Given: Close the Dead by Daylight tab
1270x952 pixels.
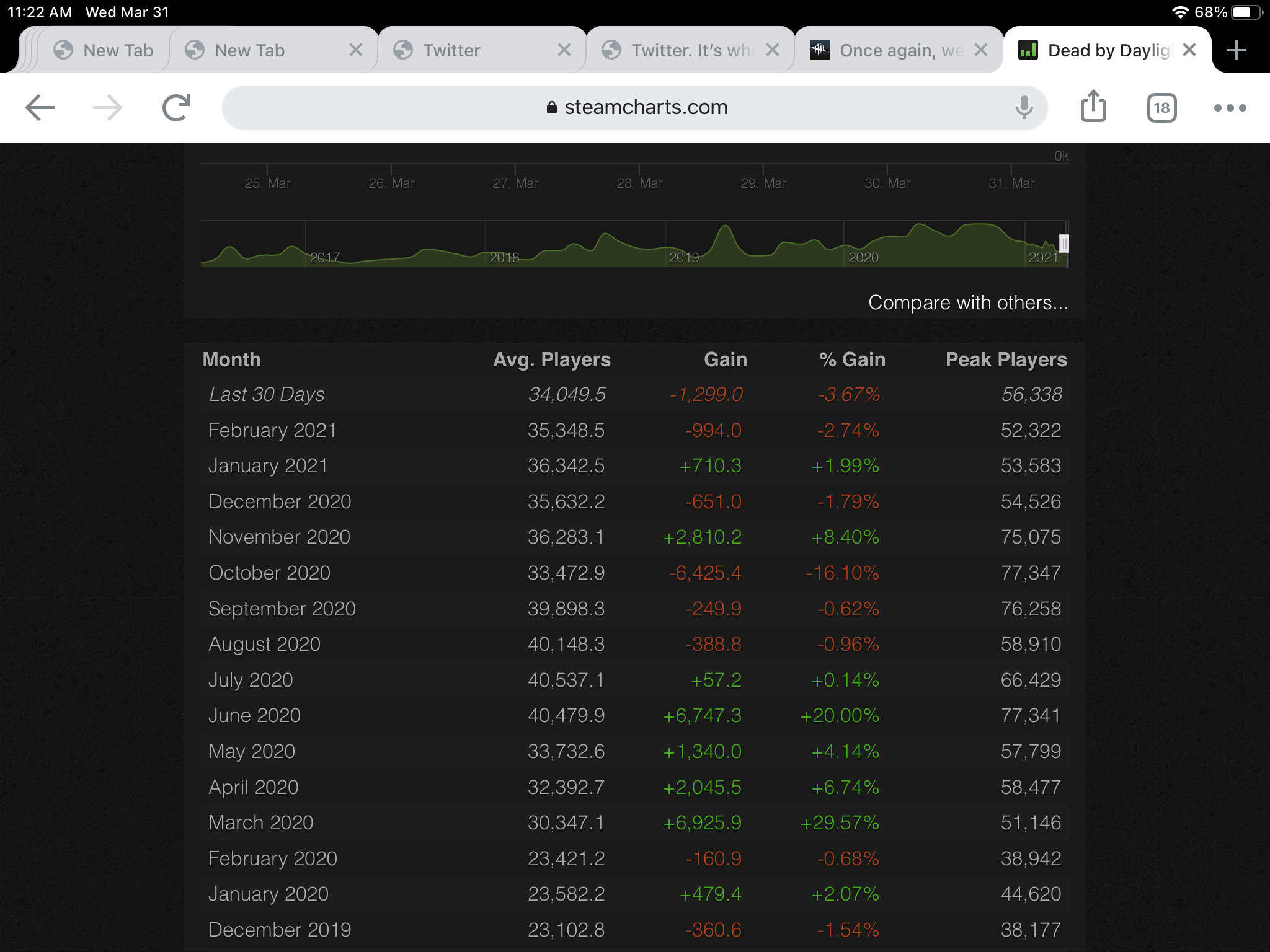Looking at the screenshot, I should (x=1189, y=50).
